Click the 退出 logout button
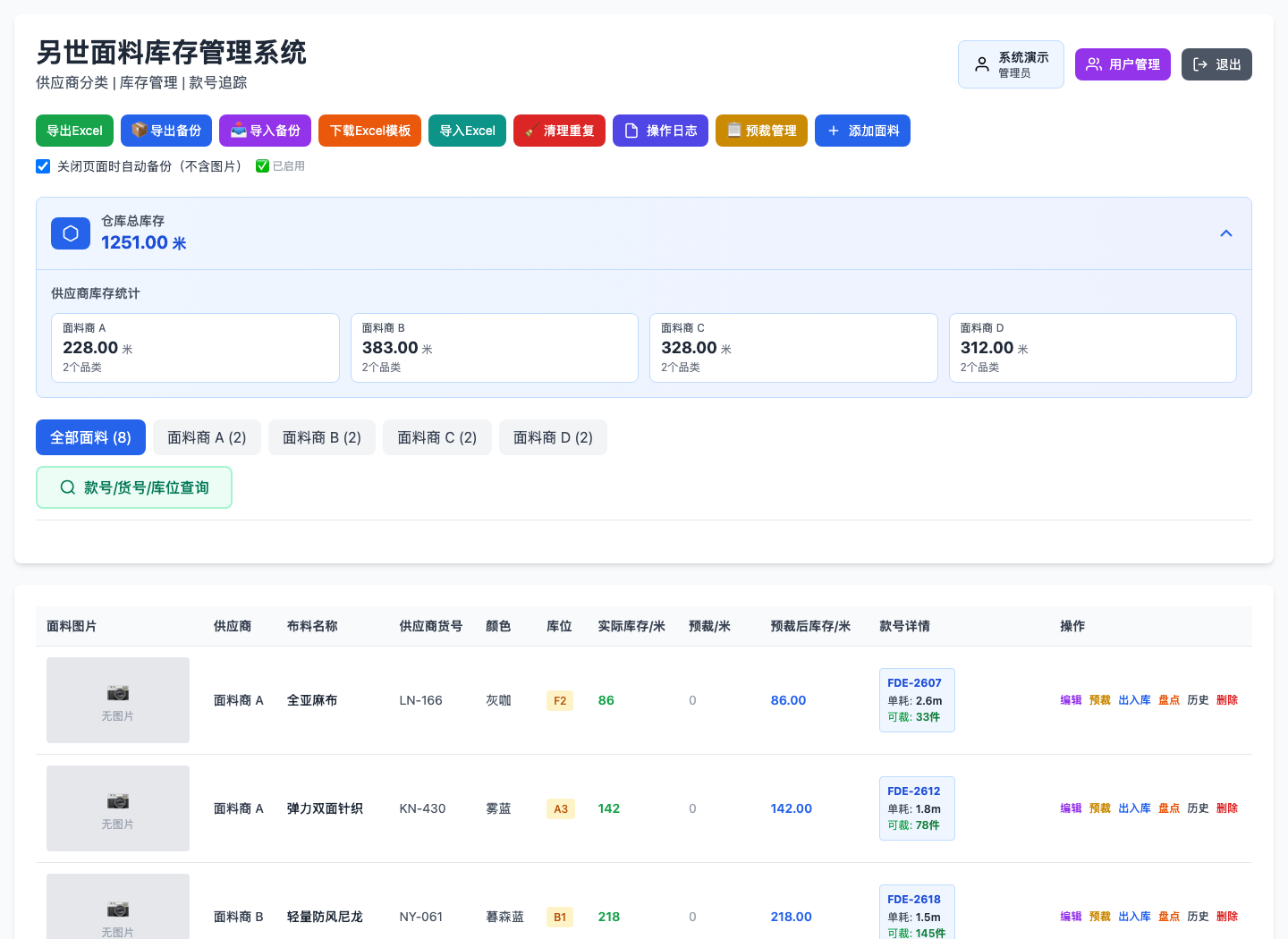Viewport: 1288px width, 939px height. pos(1216,64)
